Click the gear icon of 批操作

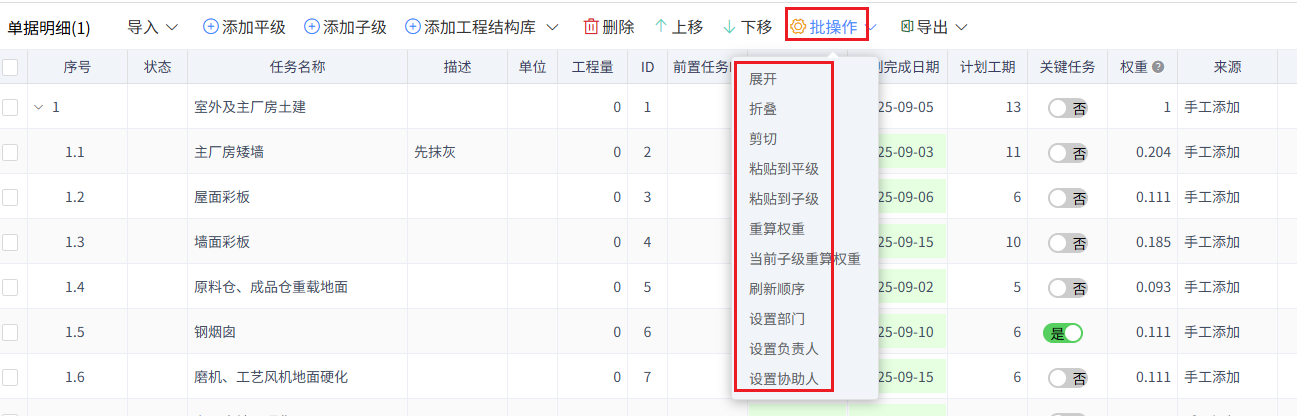tap(798, 27)
